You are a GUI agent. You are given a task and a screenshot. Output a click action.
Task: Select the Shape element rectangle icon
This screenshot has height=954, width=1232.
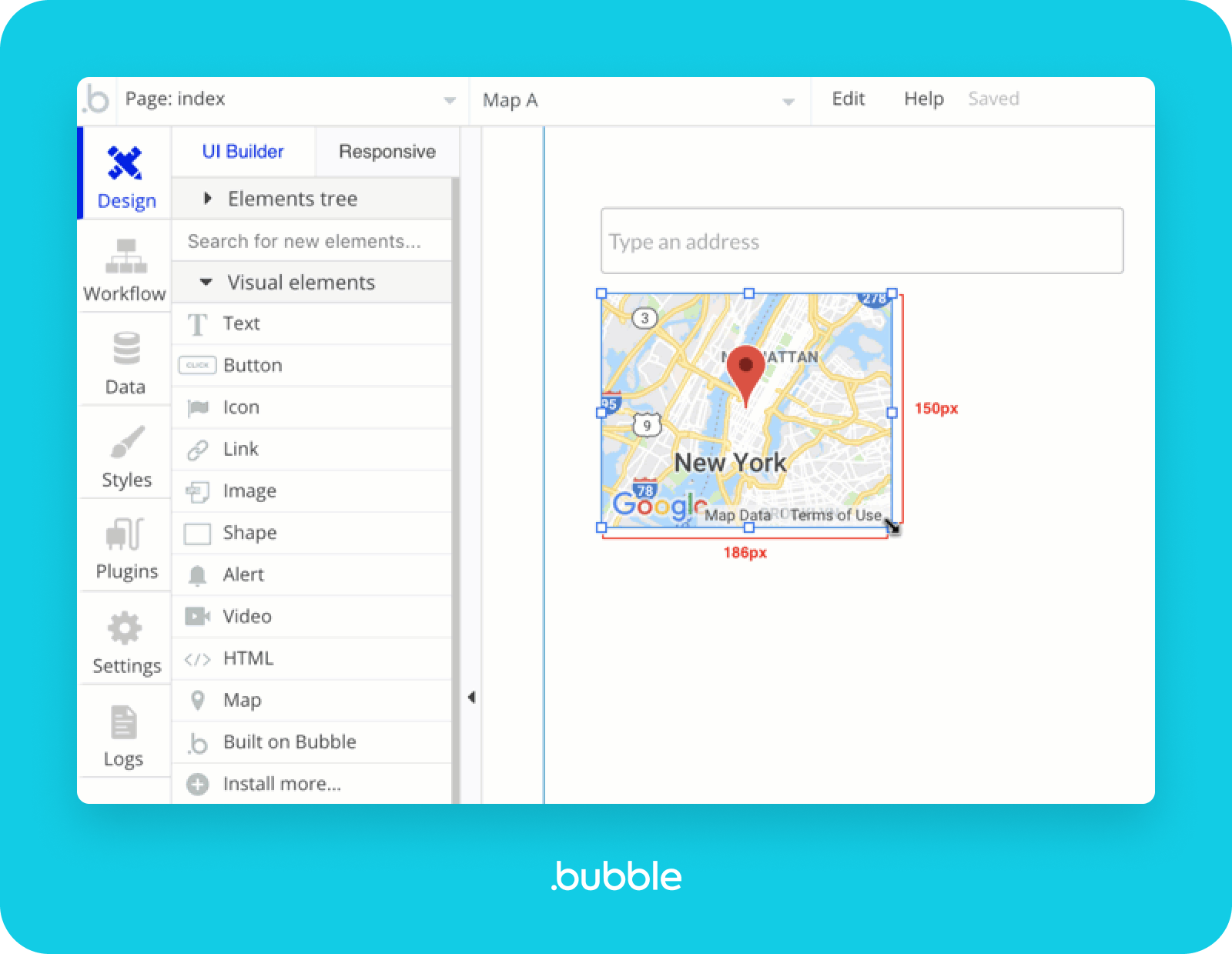click(x=198, y=534)
